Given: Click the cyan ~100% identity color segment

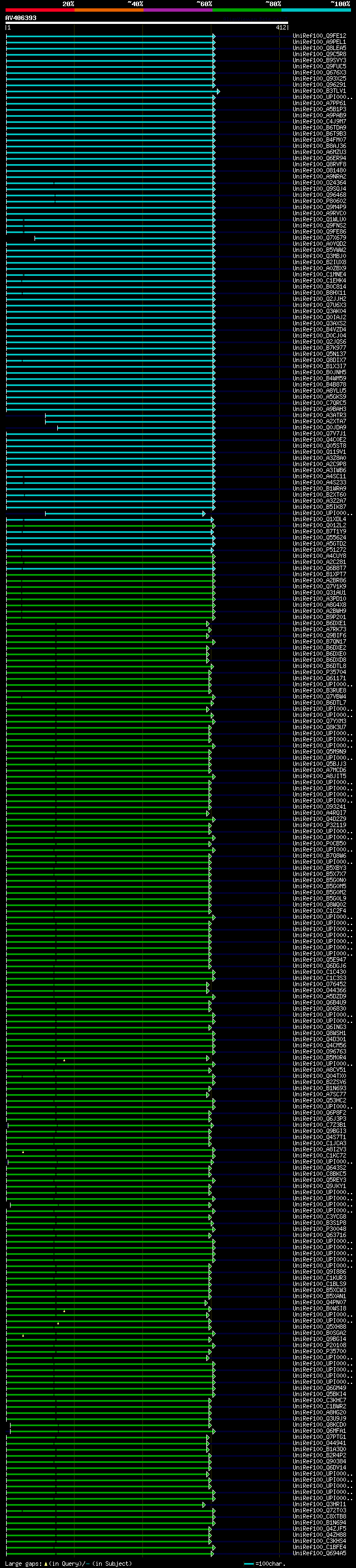Looking at the screenshot, I should point(316,11).
